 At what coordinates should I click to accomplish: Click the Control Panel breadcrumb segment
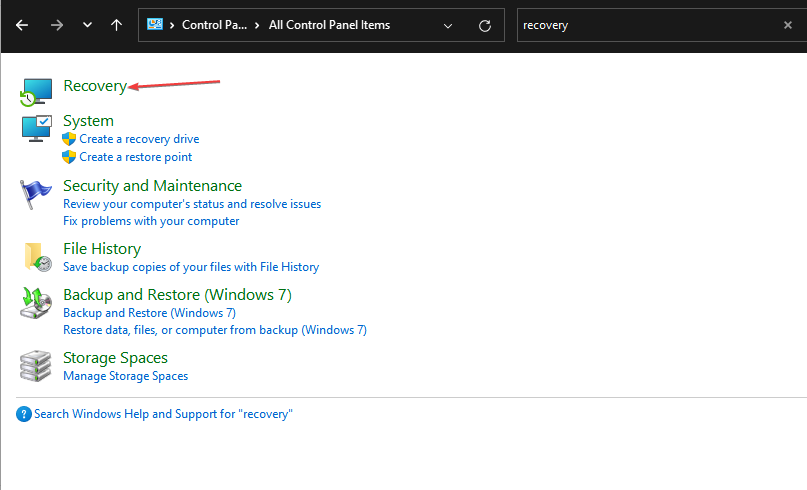(x=214, y=25)
